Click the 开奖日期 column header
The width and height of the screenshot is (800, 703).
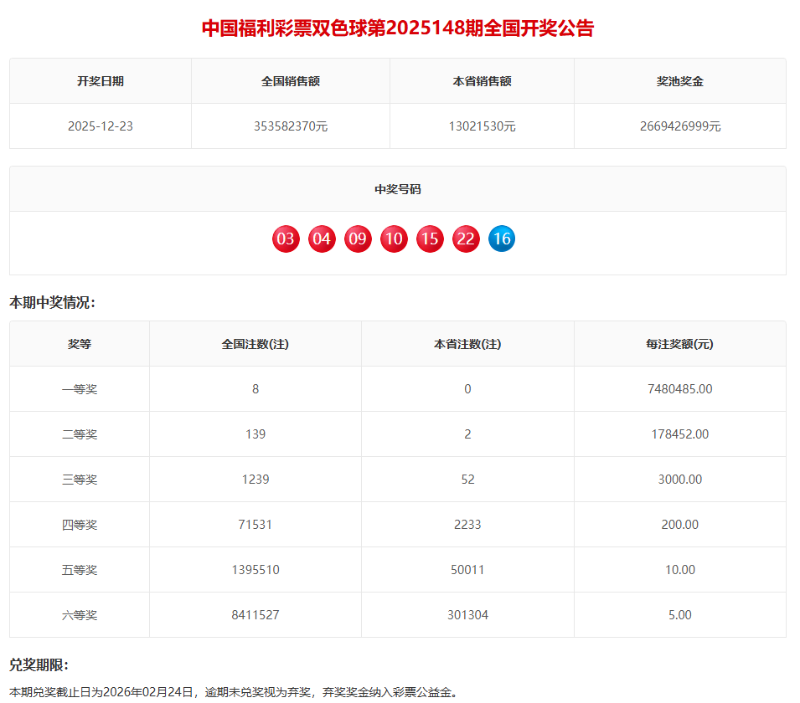click(101, 81)
